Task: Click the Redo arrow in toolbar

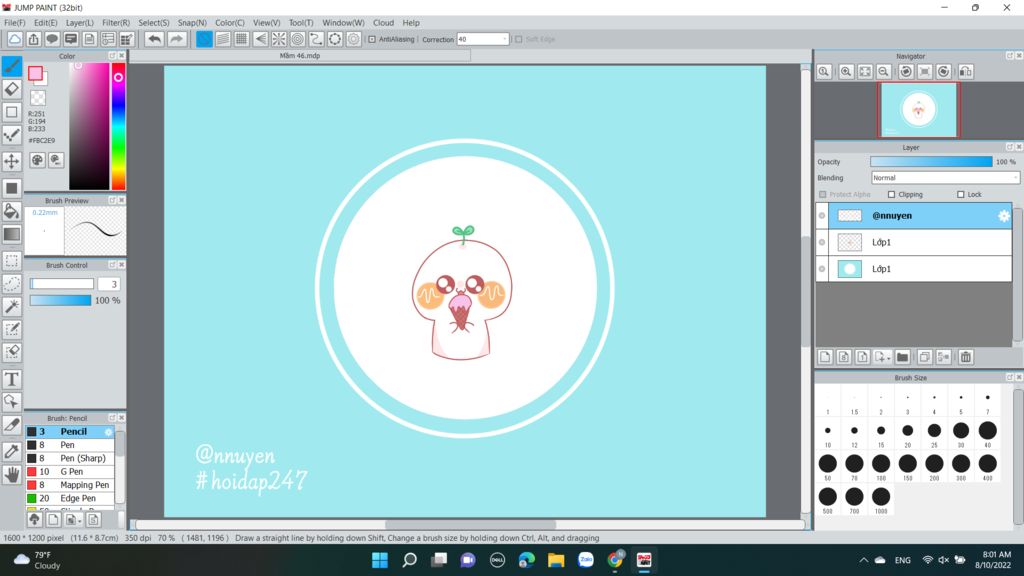Action: coord(176,39)
